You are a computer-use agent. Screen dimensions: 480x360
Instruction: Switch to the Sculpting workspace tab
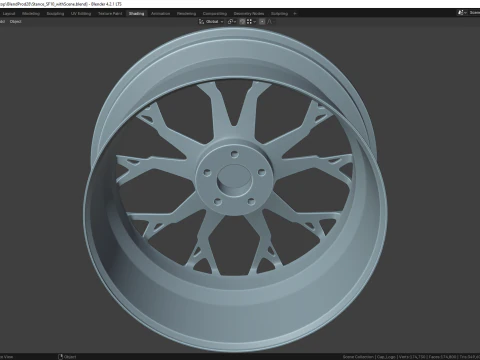point(55,14)
